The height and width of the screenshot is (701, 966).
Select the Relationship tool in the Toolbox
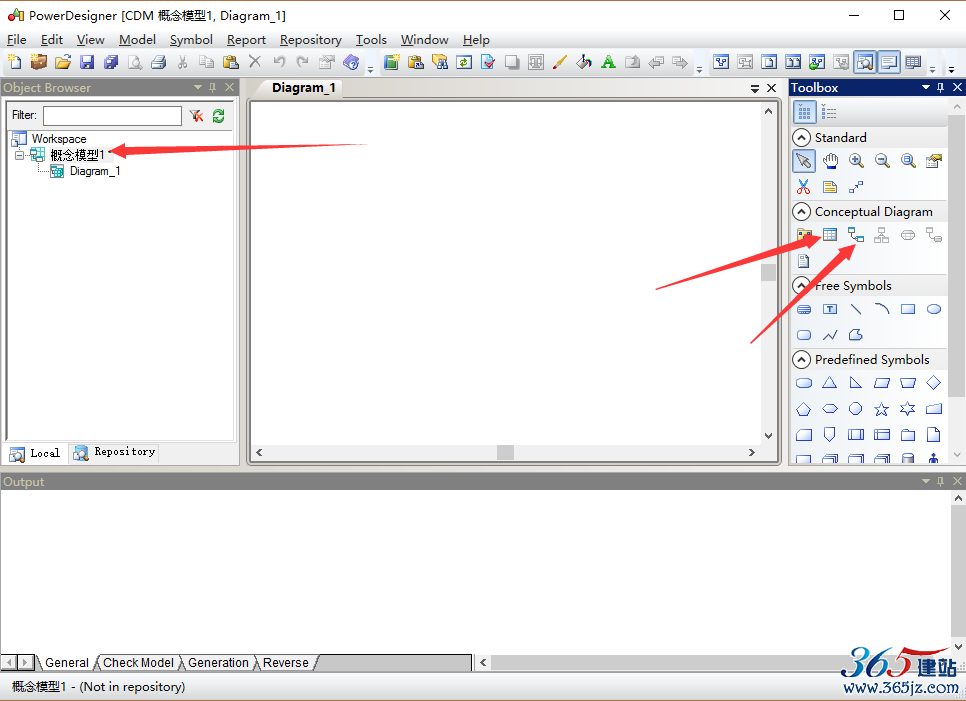click(x=856, y=235)
